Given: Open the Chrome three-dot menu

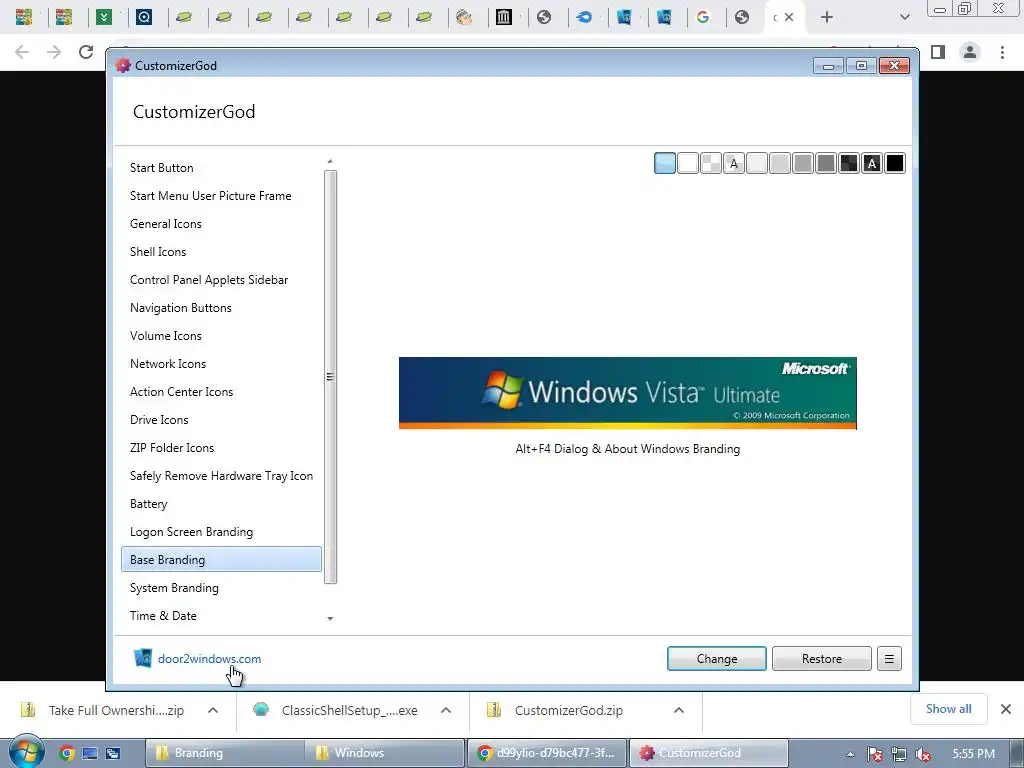Looking at the screenshot, I should [1002, 52].
